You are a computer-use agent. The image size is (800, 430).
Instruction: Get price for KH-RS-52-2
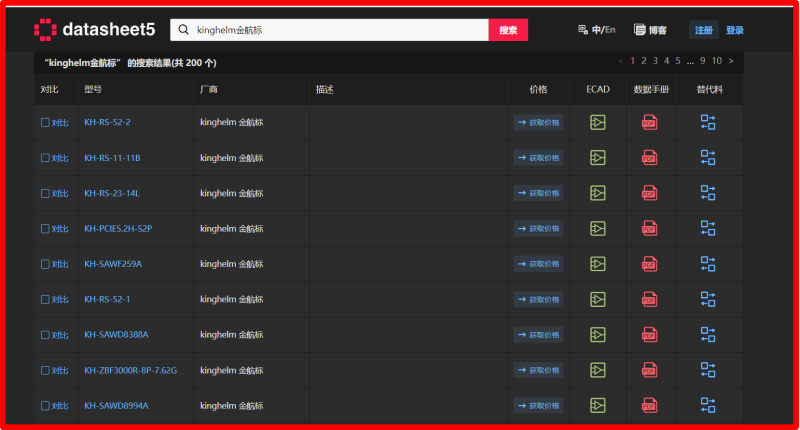538,122
